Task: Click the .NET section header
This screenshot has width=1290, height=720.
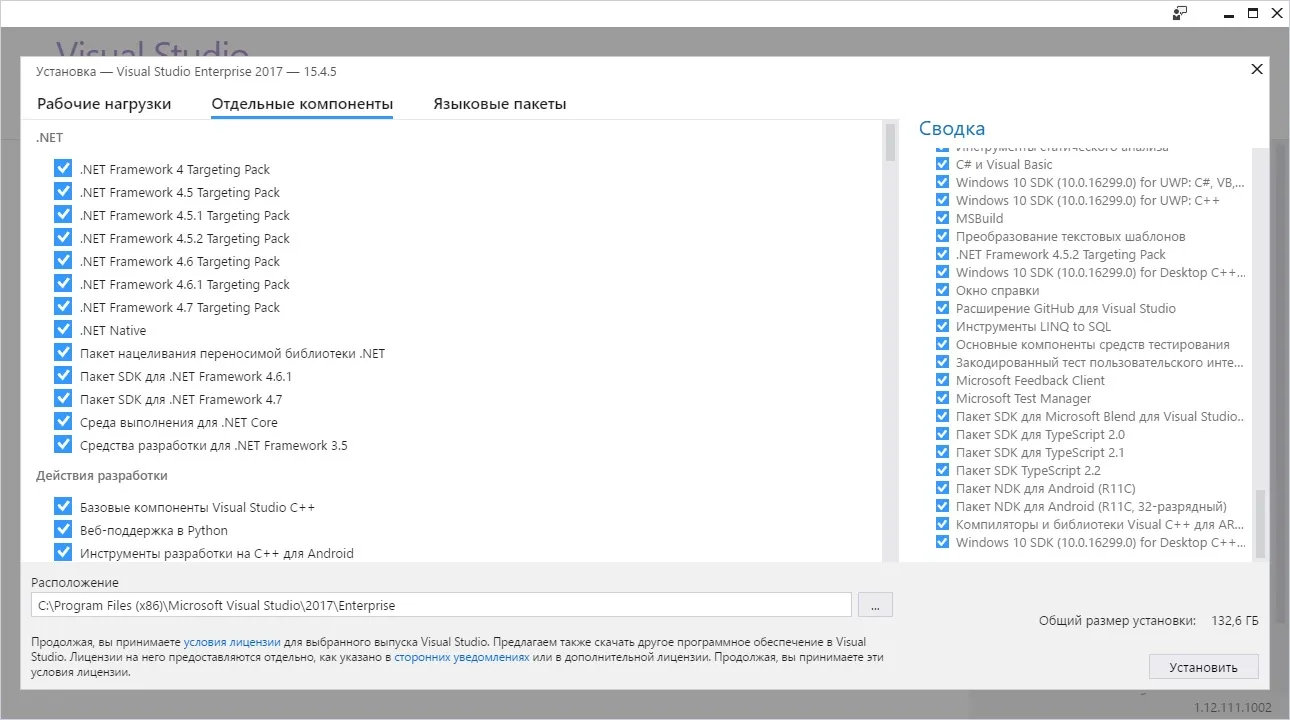Action: click(x=50, y=137)
